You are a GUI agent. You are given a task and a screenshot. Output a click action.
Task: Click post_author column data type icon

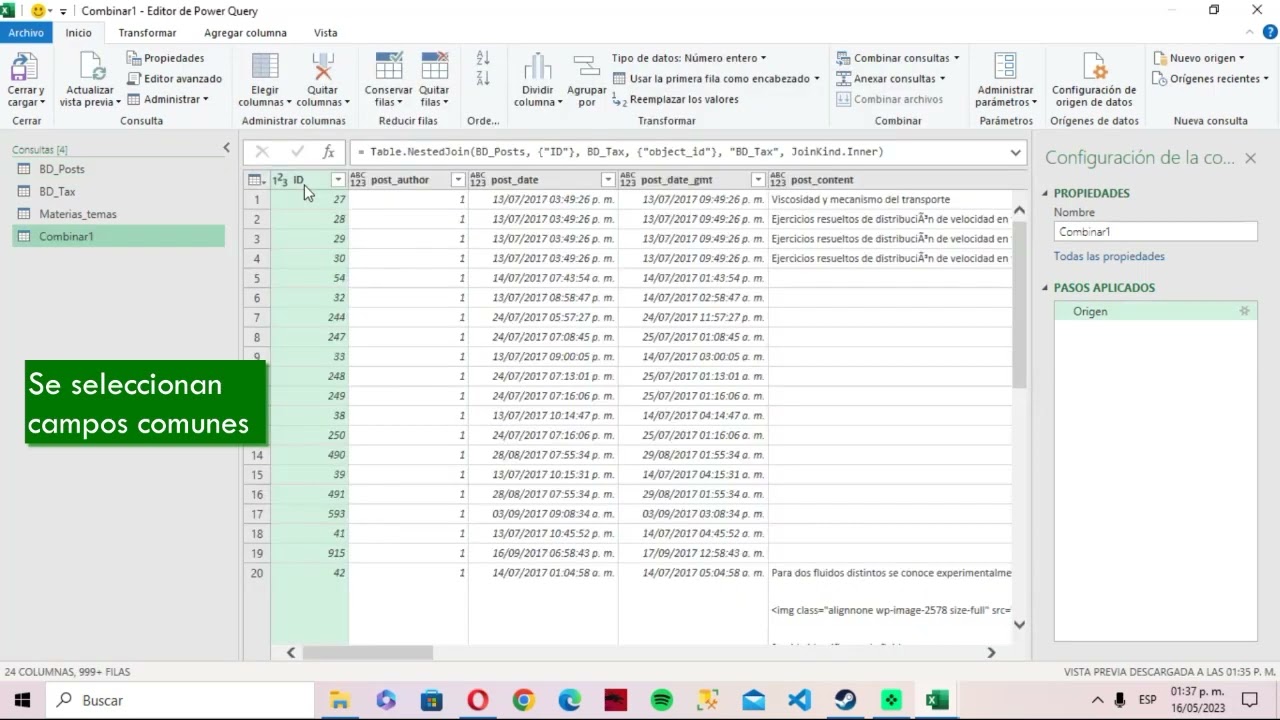tap(358, 180)
